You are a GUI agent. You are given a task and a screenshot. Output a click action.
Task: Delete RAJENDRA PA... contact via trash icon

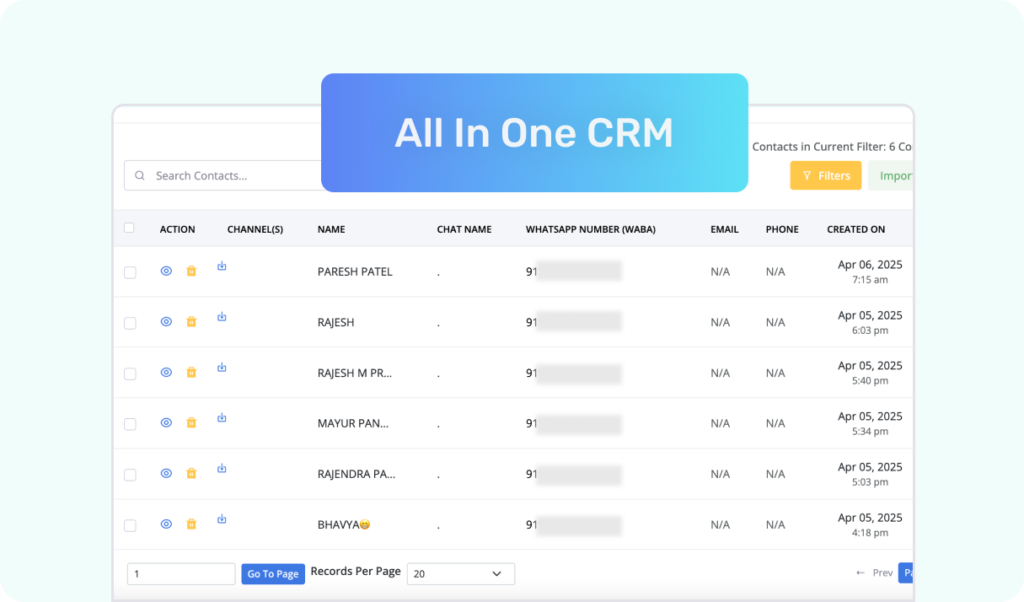tap(191, 473)
